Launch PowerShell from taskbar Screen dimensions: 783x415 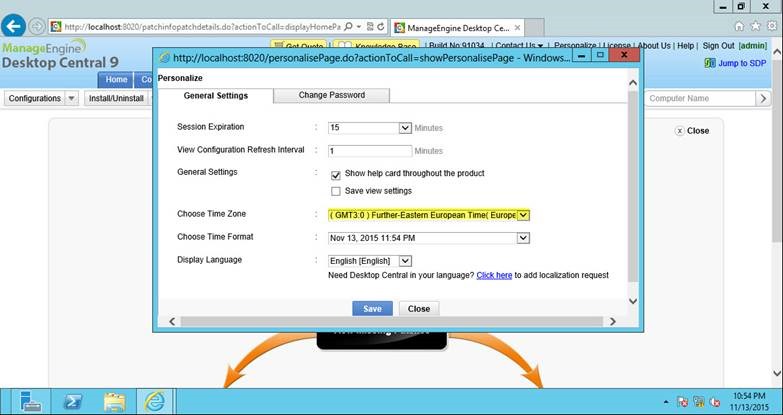73,401
